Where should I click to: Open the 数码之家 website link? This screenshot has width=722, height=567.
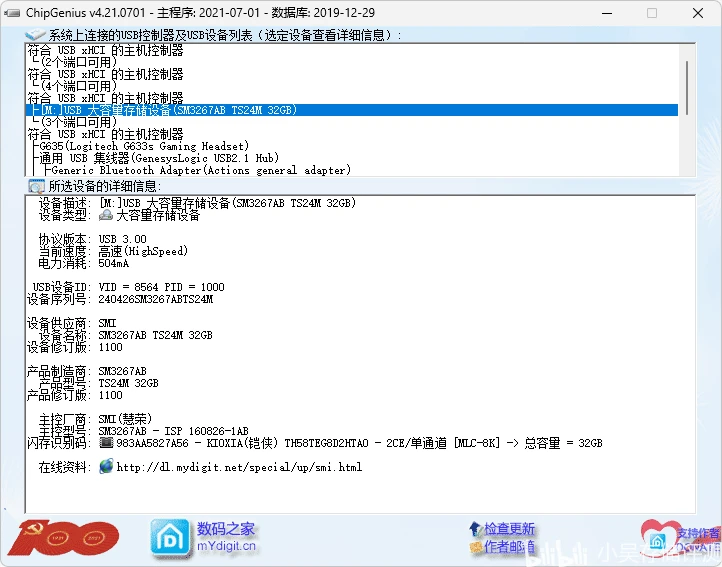pyautogui.click(x=226, y=529)
